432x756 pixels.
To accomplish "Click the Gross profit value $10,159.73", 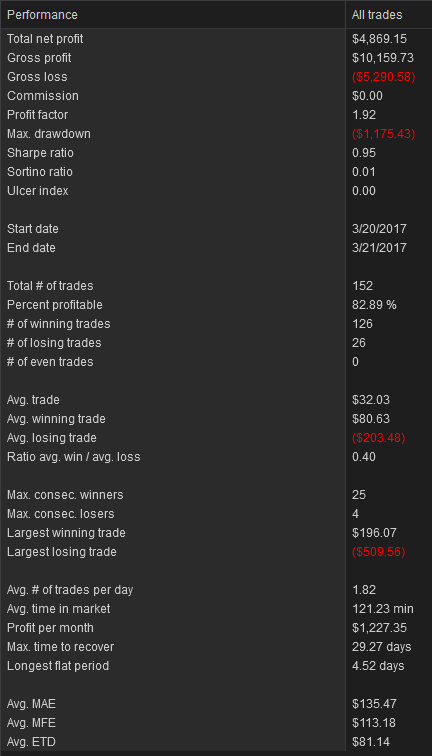I will click(383, 58).
